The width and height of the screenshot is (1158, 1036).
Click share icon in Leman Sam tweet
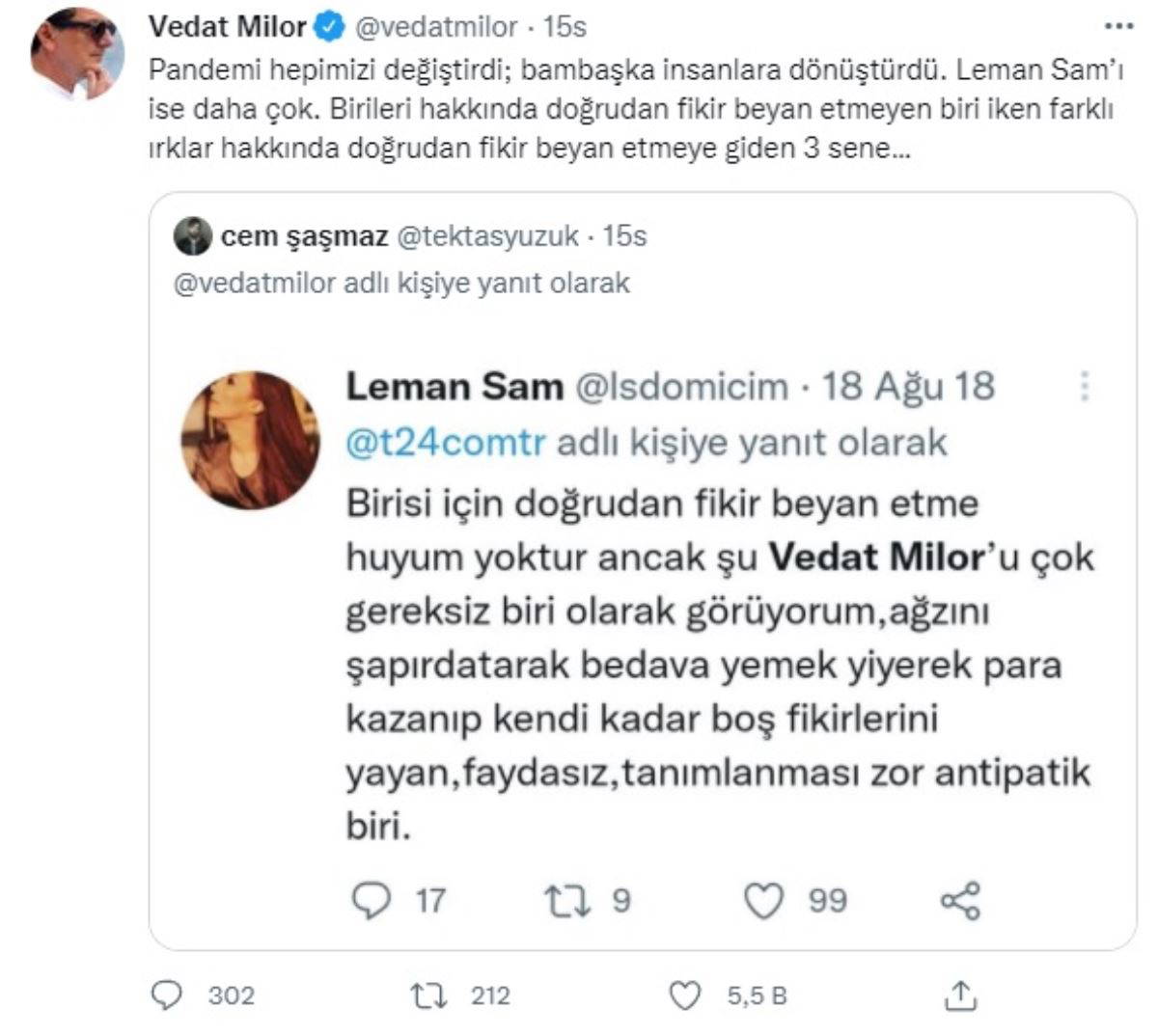point(959,901)
